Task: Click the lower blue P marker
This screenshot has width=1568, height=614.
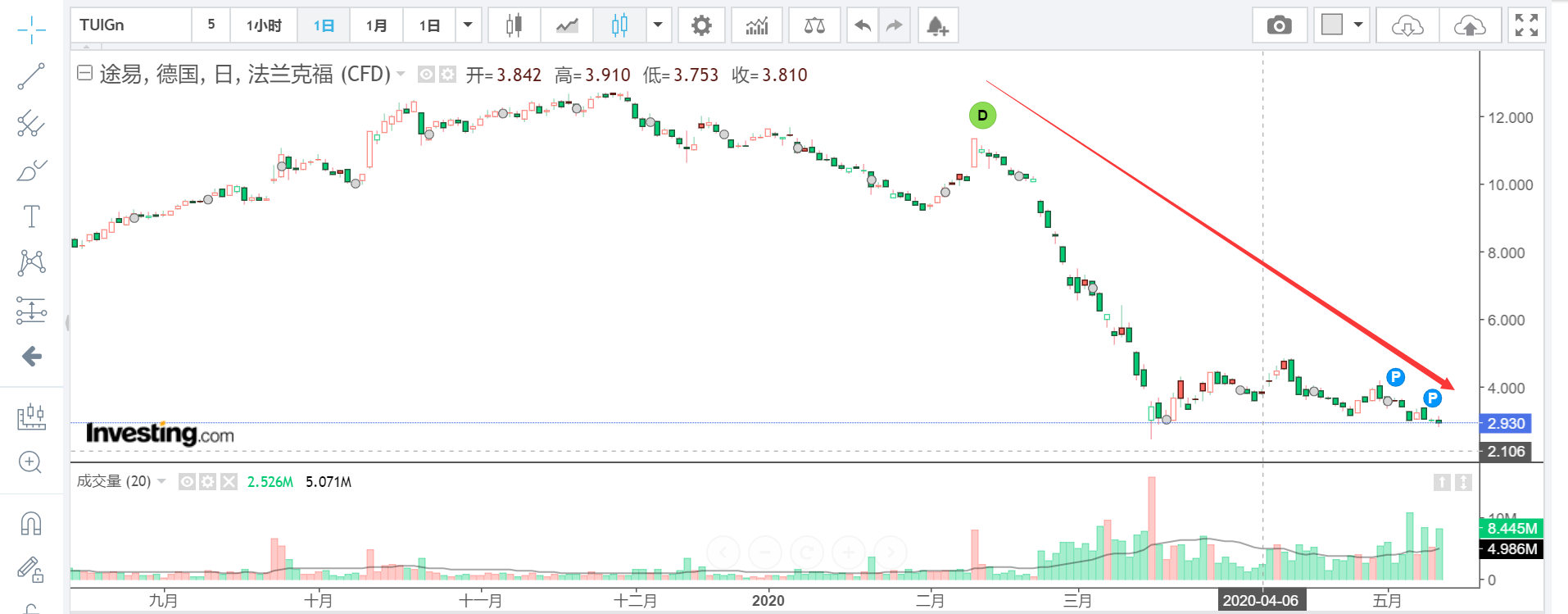Action: 1432,398
